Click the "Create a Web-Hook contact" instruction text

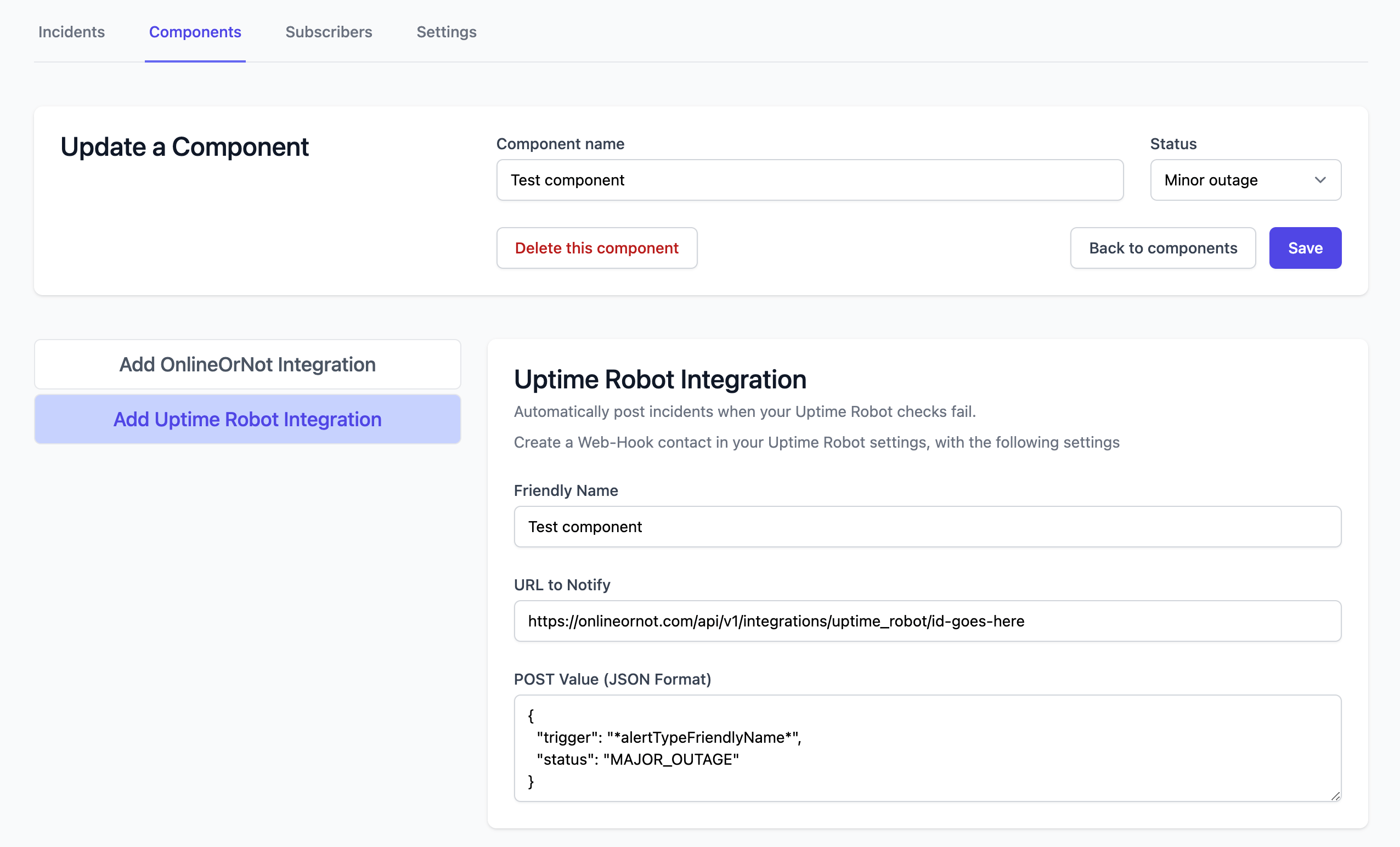816,442
